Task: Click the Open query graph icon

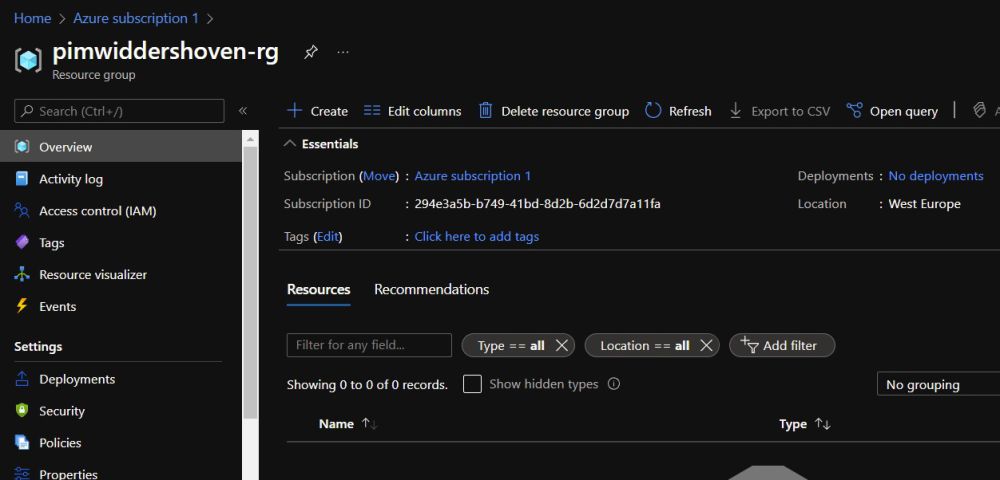Action: pos(854,110)
